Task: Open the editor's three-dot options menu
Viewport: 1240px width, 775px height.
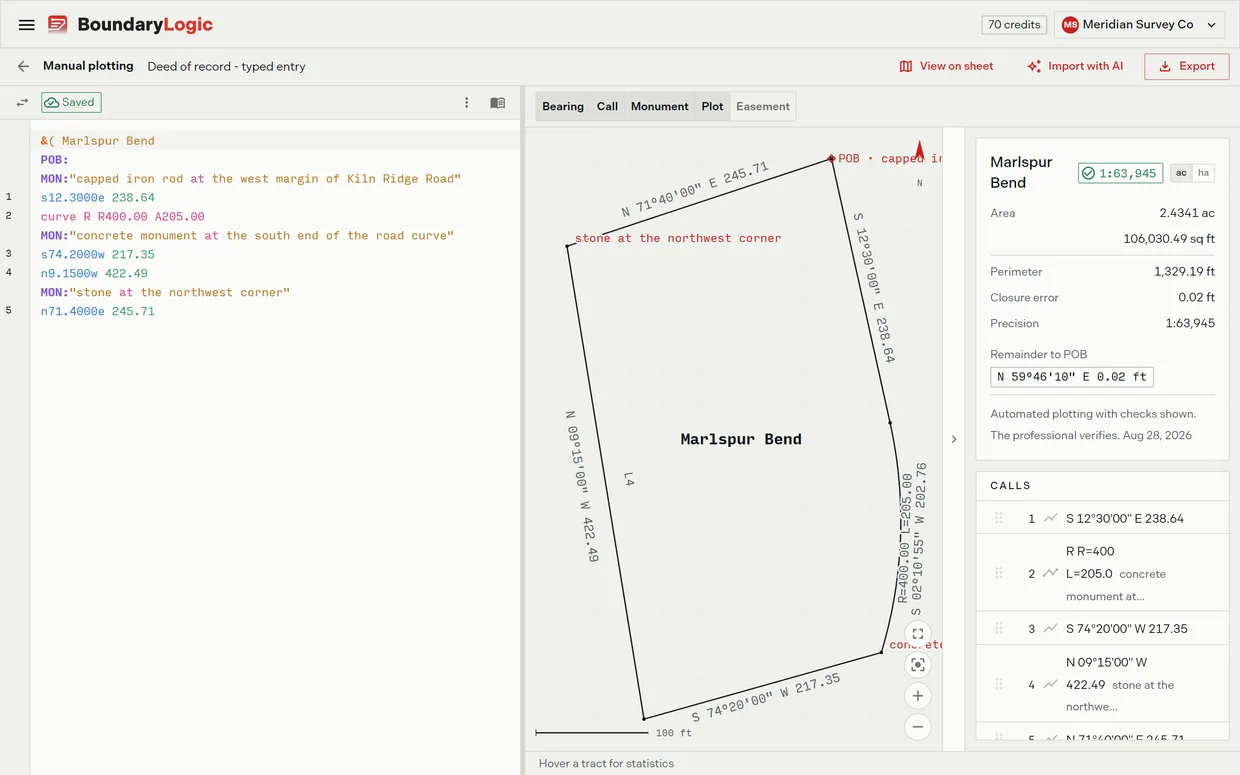Action: [x=466, y=102]
